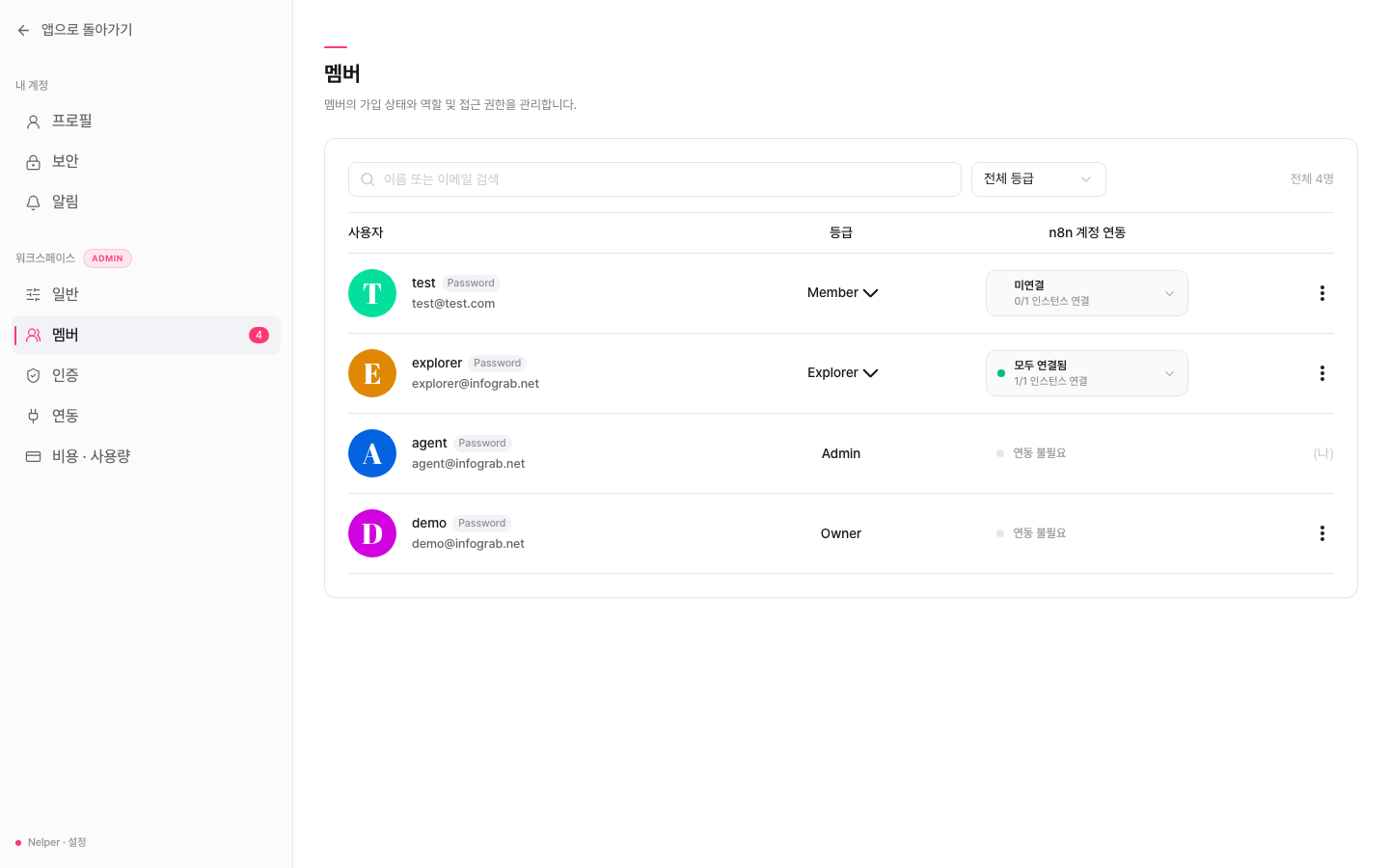Click the Admin role text for agent
The width and height of the screenshot is (1389, 868).
pos(841,453)
